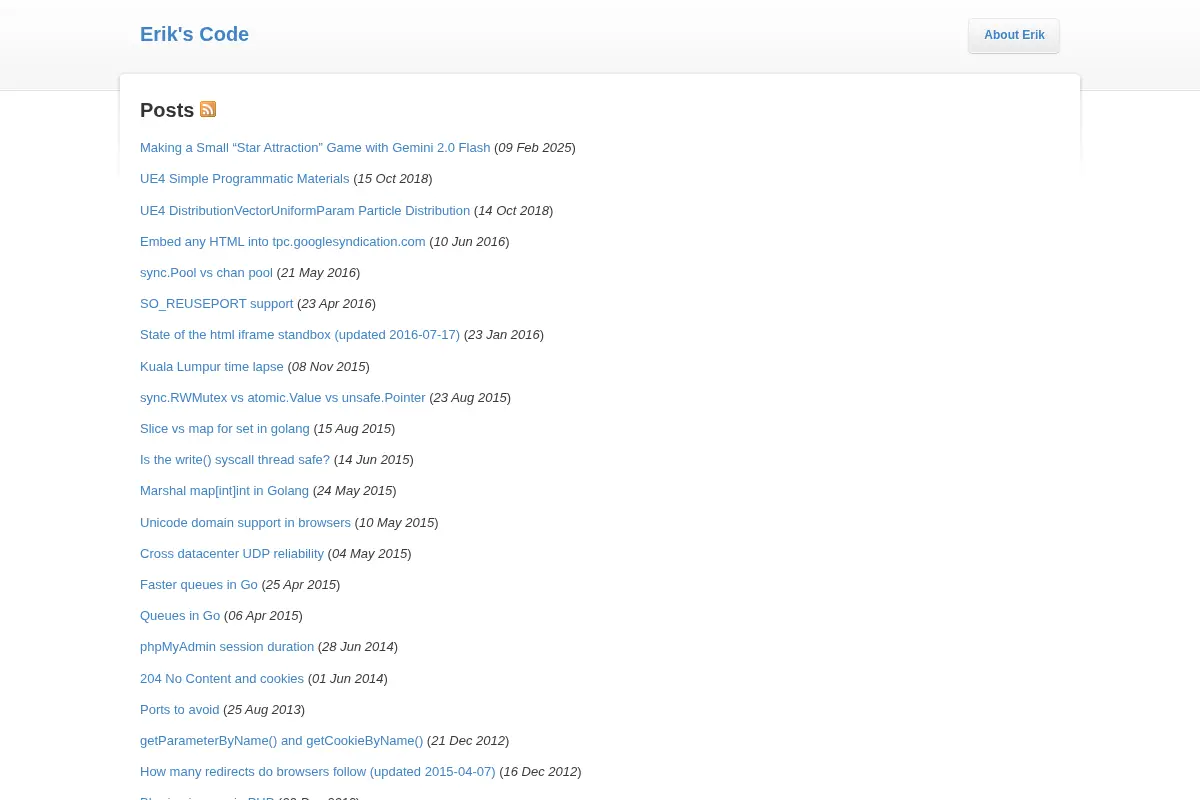Click the date 06 Apr 2015

click(263, 615)
